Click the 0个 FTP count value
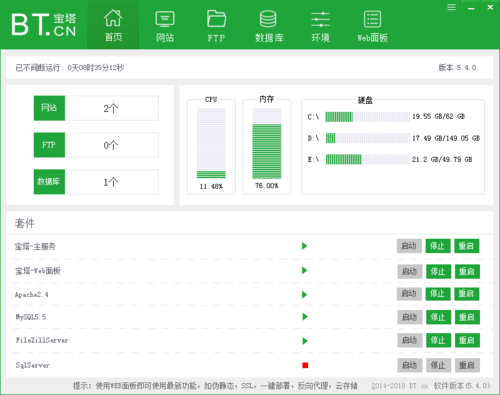This screenshot has width=500, height=395. pos(111,145)
